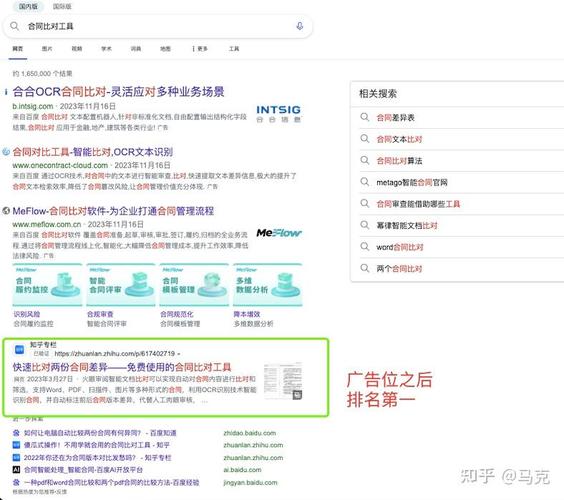Click the 合同履约监控 MeFlow card image
The width and height of the screenshot is (564, 500).
point(47,285)
